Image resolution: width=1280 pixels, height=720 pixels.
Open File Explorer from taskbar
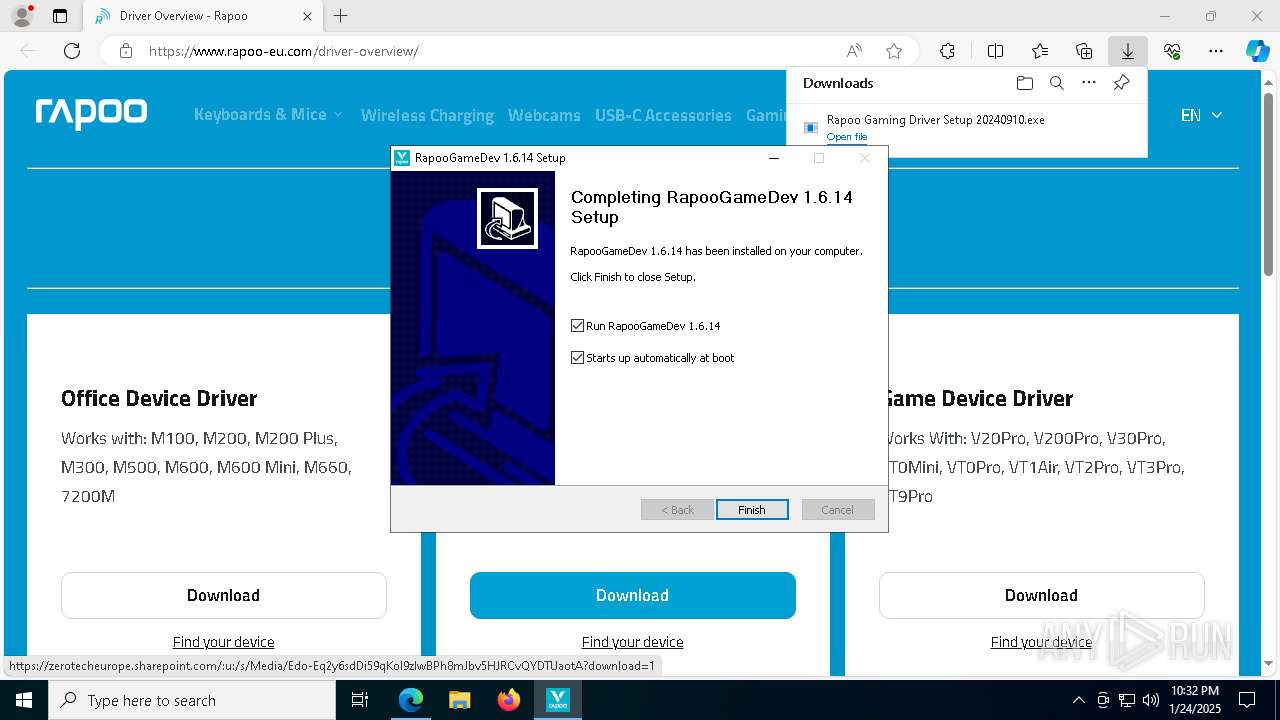(459, 700)
